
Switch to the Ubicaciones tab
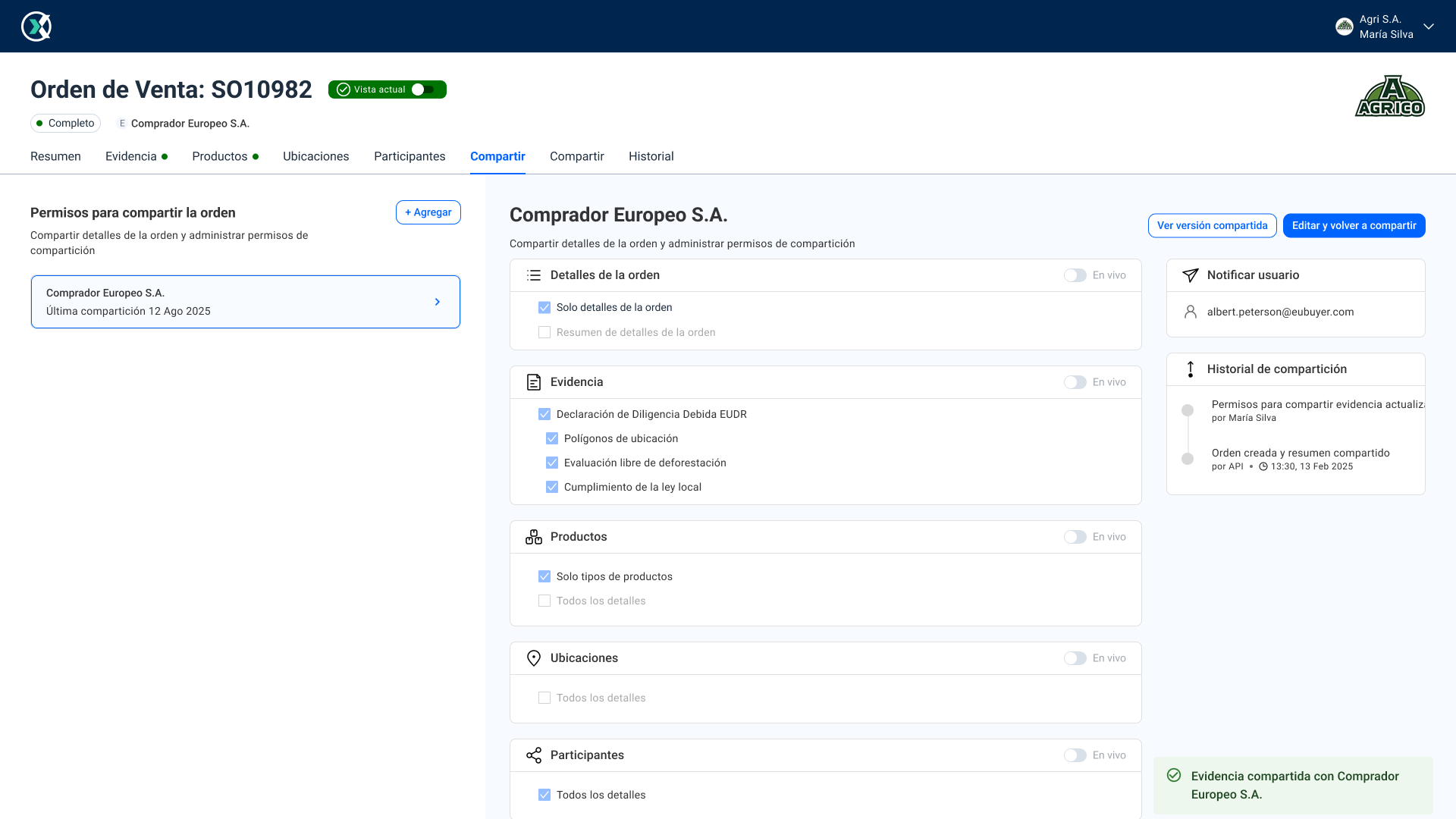[316, 156]
